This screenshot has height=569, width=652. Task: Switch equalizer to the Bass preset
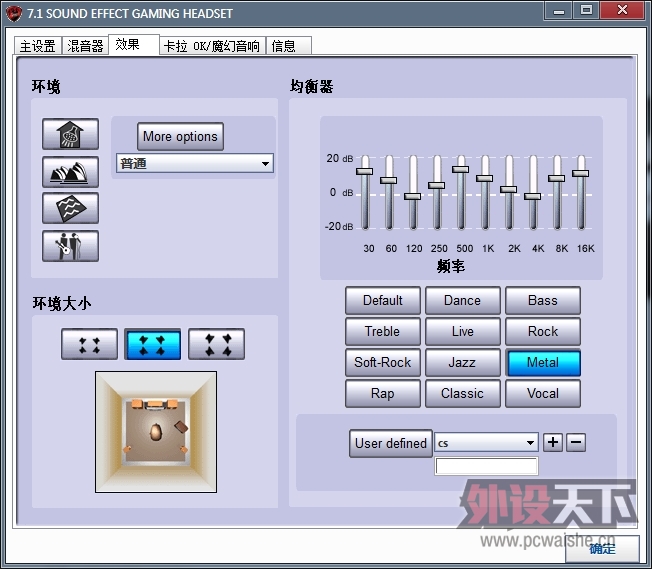542,300
